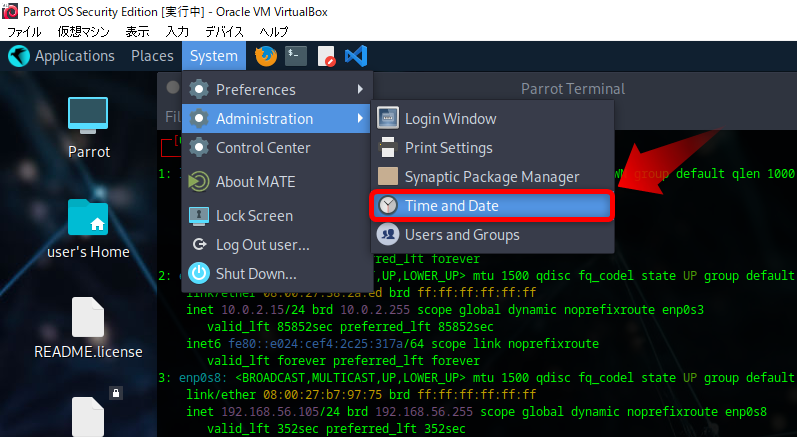The width and height of the screenshot is (797, 437).
Task: Expand the Administration submenu arrow
Action: tap(360, 118)
